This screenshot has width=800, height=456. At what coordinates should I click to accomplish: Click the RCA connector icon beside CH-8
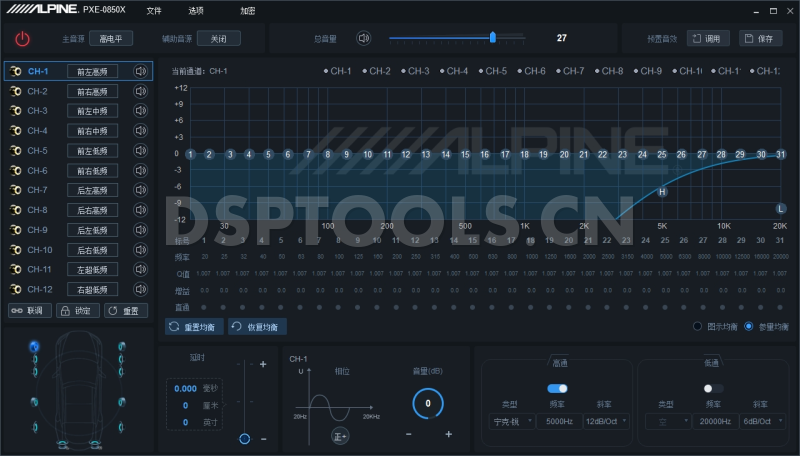16,210
